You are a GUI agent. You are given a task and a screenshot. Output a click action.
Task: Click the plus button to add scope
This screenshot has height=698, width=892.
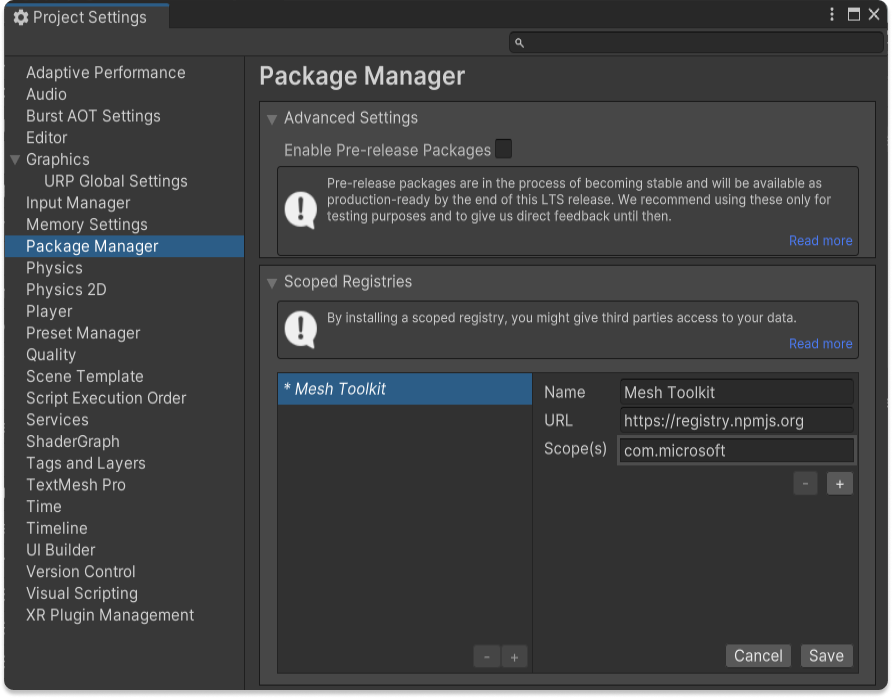tap(839, 484)
